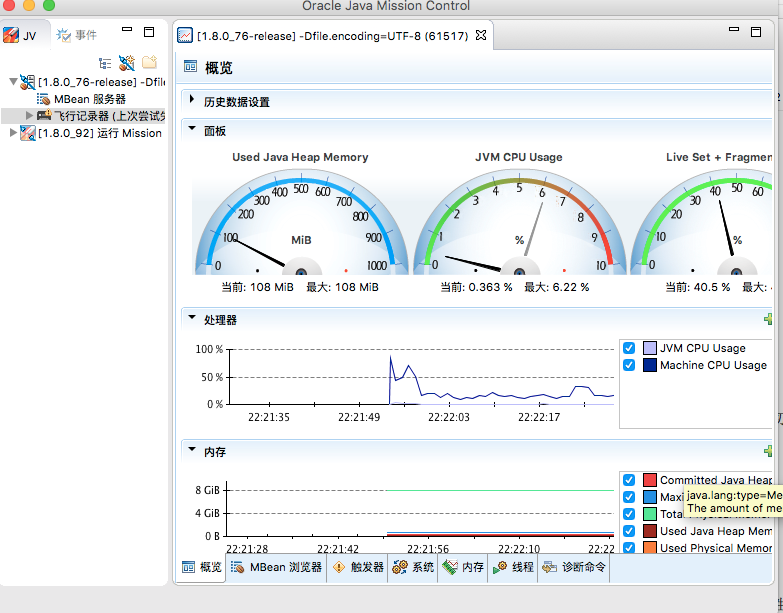
Task: Close the 1.8.0_76-release editor tab
Action: pyautogui.click(x=480, y=35)
